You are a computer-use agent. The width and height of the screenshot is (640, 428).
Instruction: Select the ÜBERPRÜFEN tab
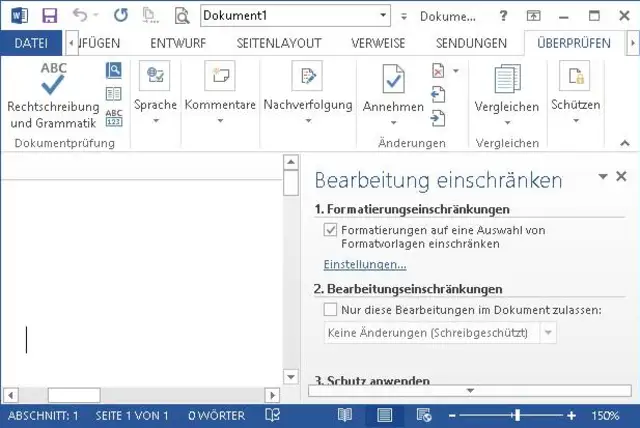(x=574, y=43)
